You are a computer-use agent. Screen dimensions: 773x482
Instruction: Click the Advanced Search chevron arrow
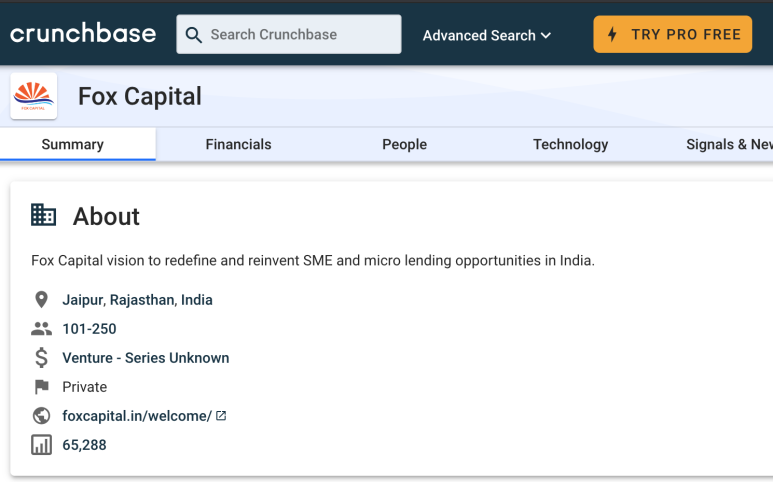546,35
